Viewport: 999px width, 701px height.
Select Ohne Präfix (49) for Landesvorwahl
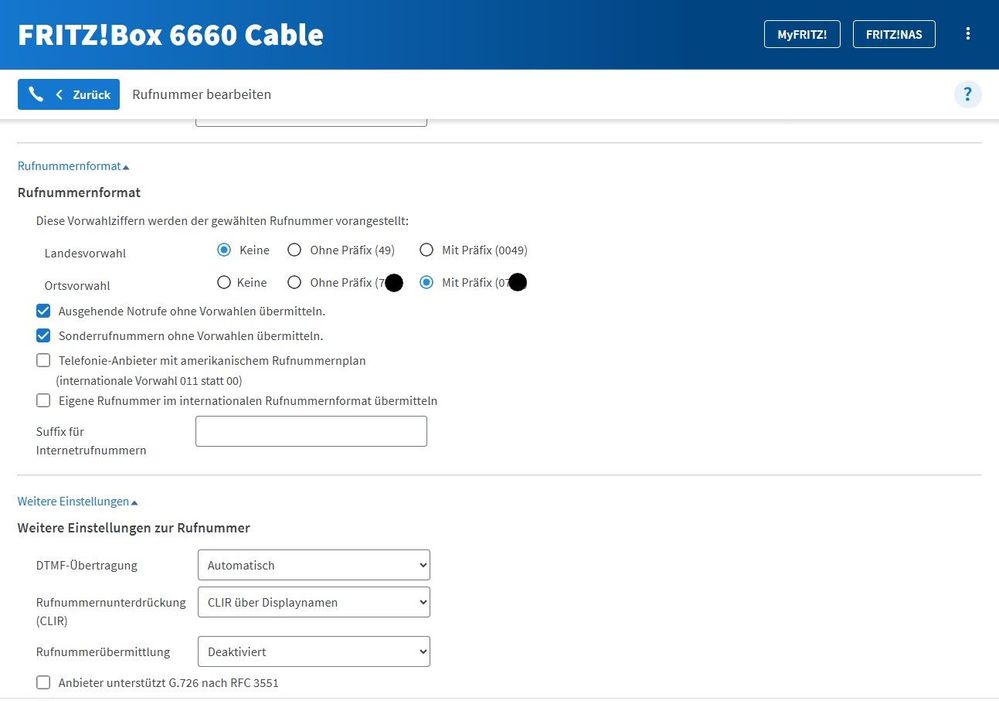coord(294,250)
